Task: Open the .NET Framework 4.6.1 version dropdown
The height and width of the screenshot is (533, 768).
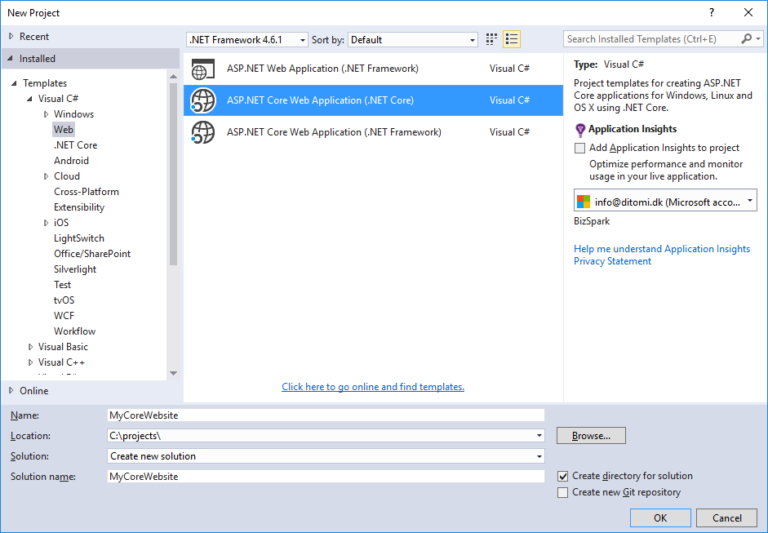Action: (x=303, y=40)
